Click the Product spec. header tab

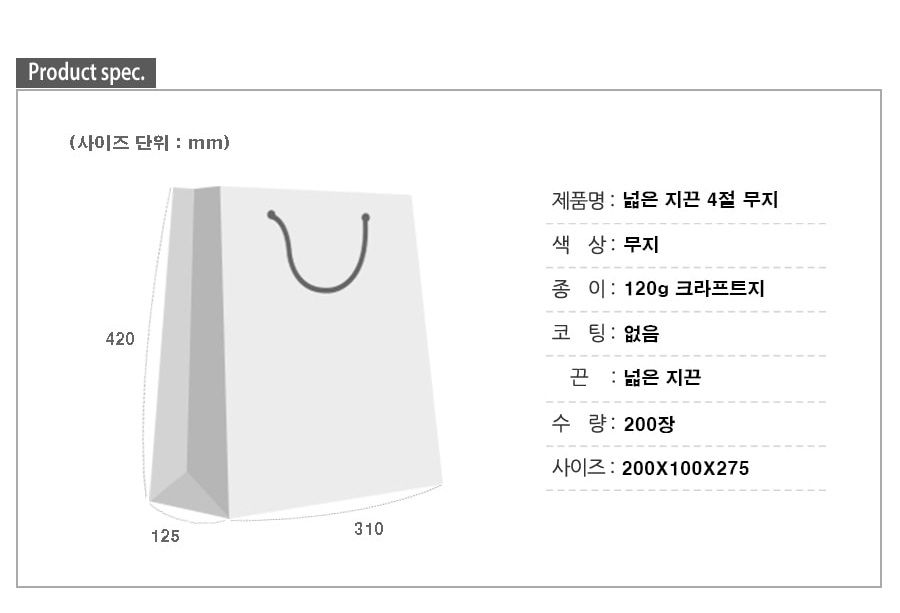86,73
